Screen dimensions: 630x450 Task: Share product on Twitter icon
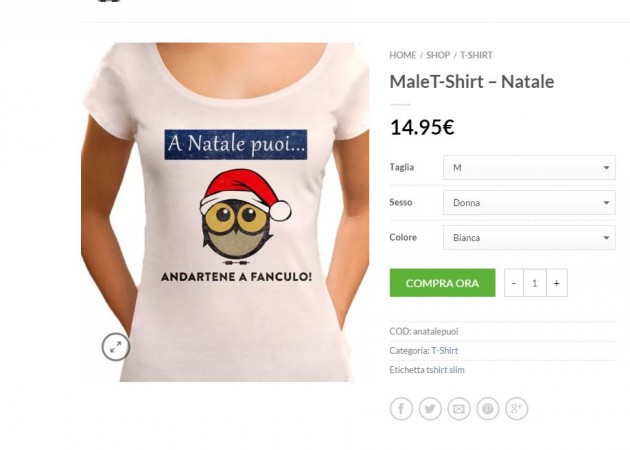pos(430,409)
